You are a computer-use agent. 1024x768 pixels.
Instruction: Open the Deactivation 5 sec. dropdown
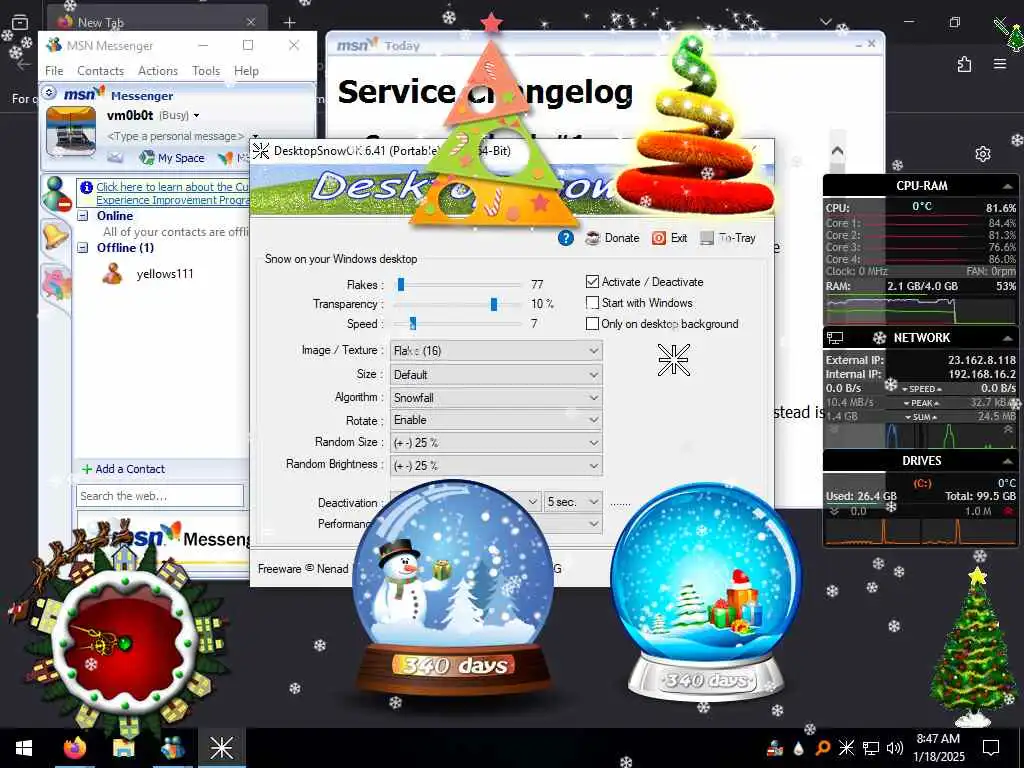(x=573, y=502)
